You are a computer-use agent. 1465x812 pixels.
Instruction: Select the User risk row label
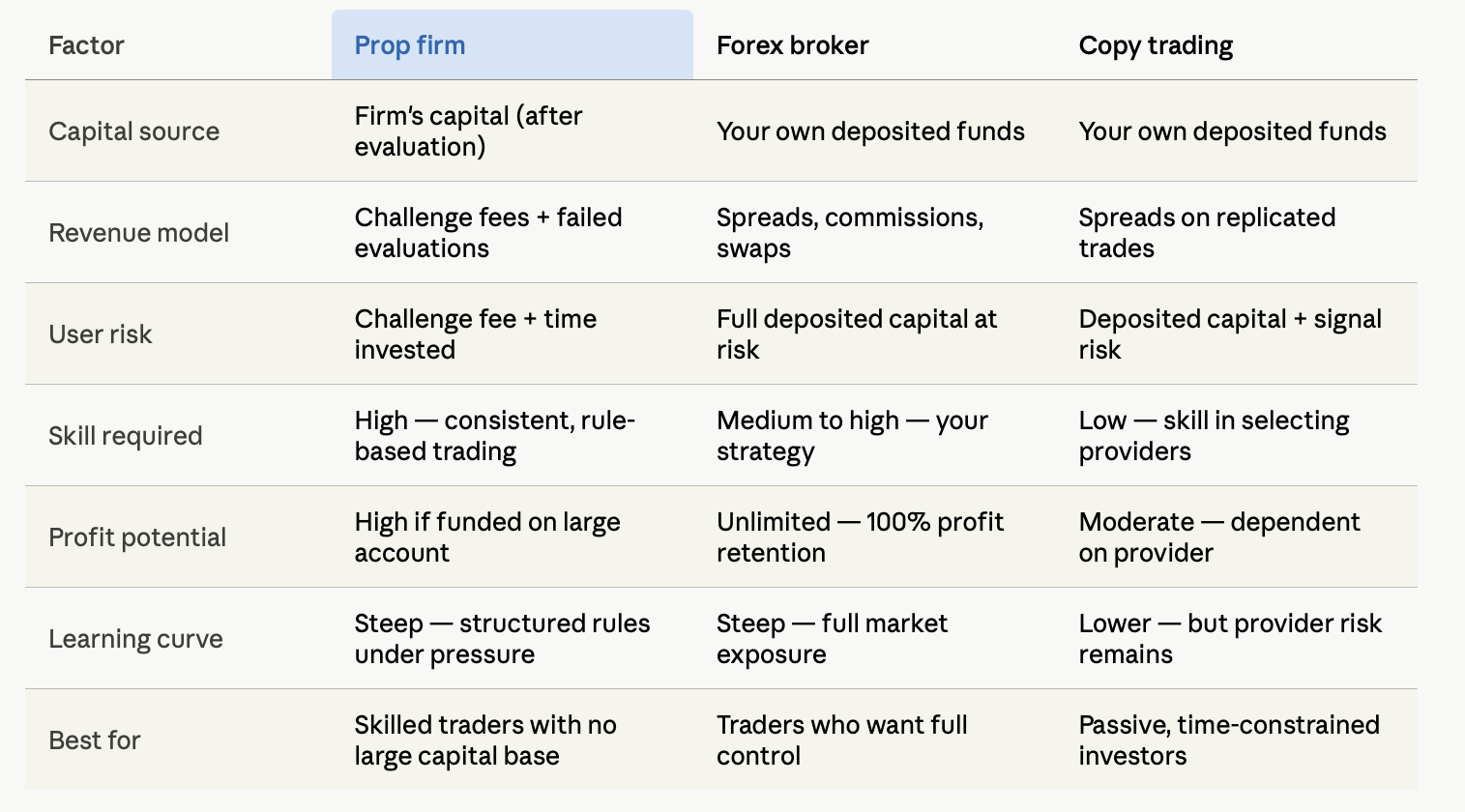click(100, 334)
